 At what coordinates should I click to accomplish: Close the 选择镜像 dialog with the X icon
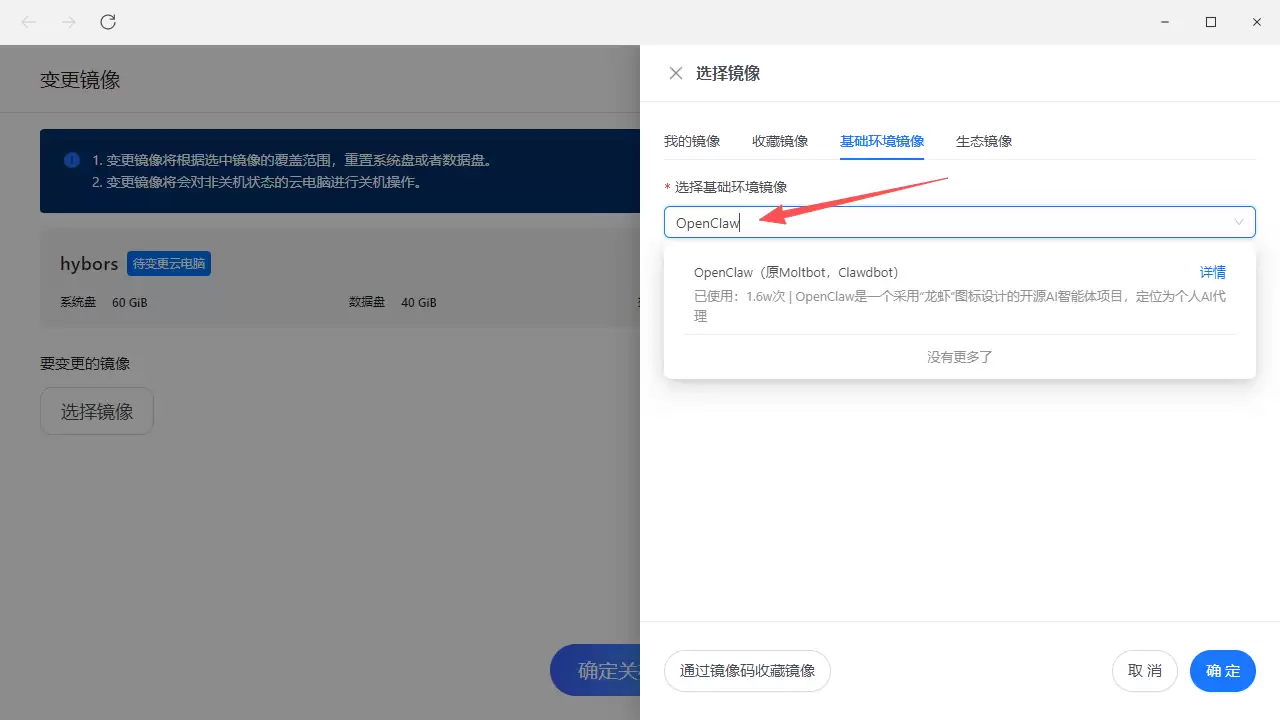pos(675,72)
